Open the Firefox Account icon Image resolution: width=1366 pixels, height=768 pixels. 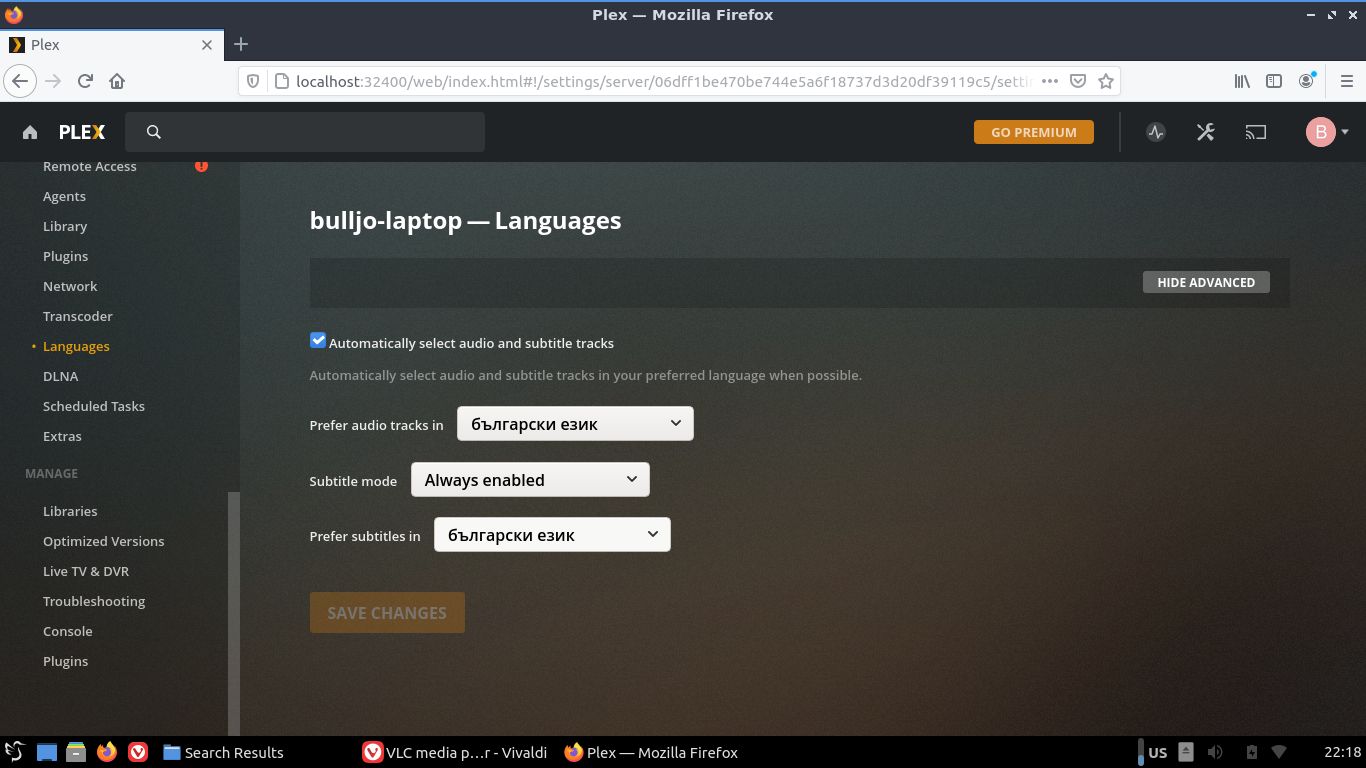(1307, 81)
